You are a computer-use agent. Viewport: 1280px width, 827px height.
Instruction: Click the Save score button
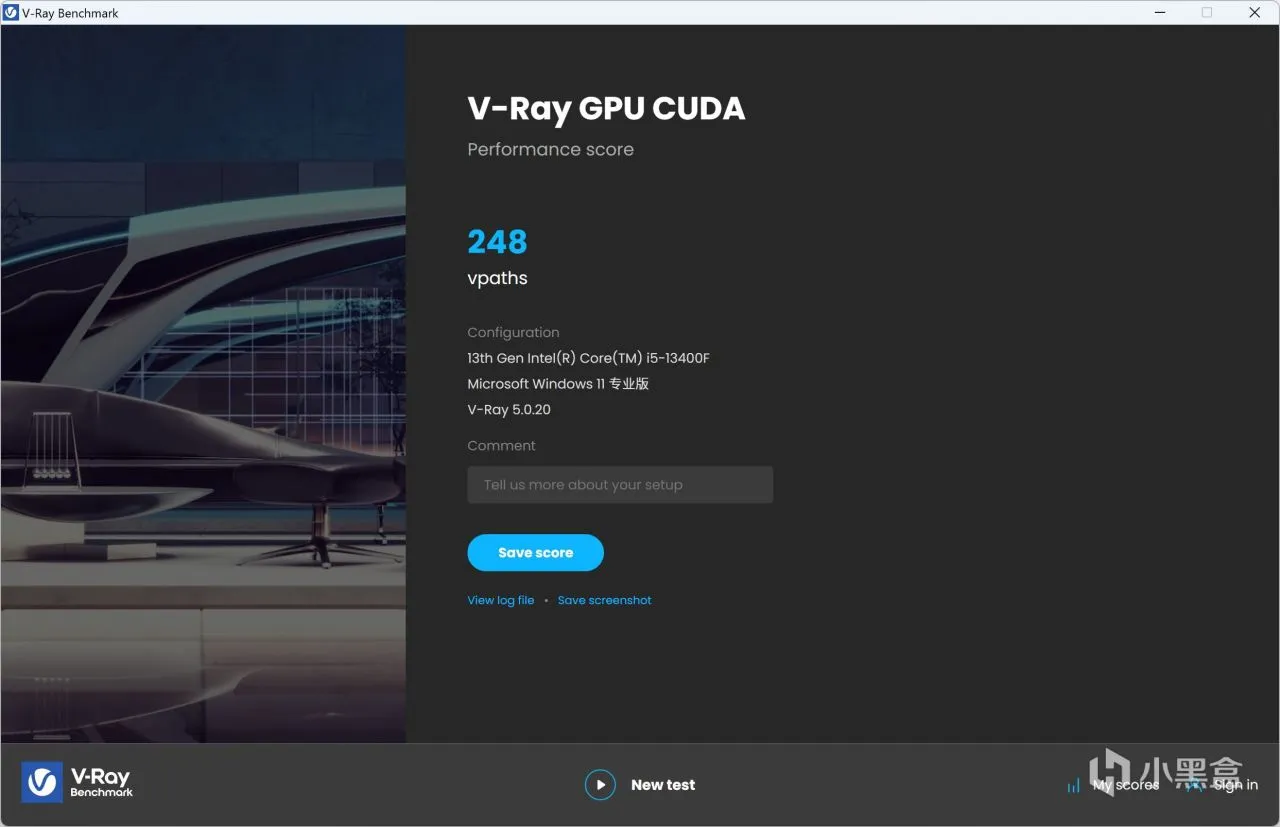click(x=535, y=552)
